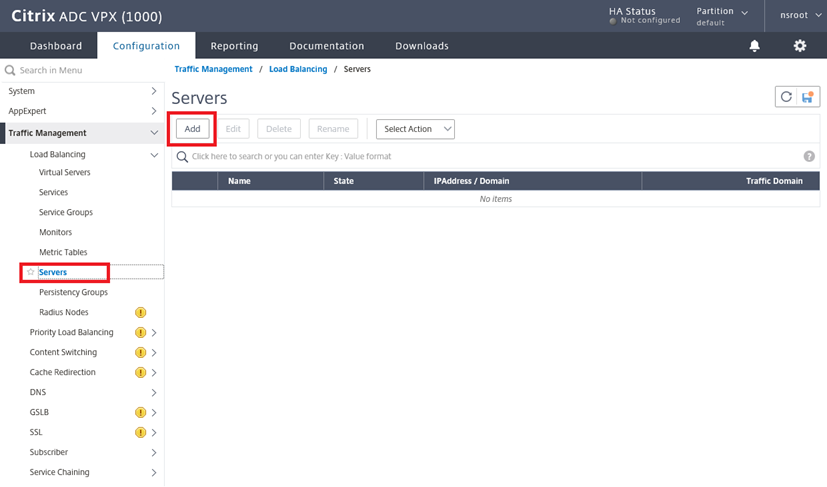Expand the Cache Redirection chevron
Viewport: 827px width, 487px height.
point(154,373)
